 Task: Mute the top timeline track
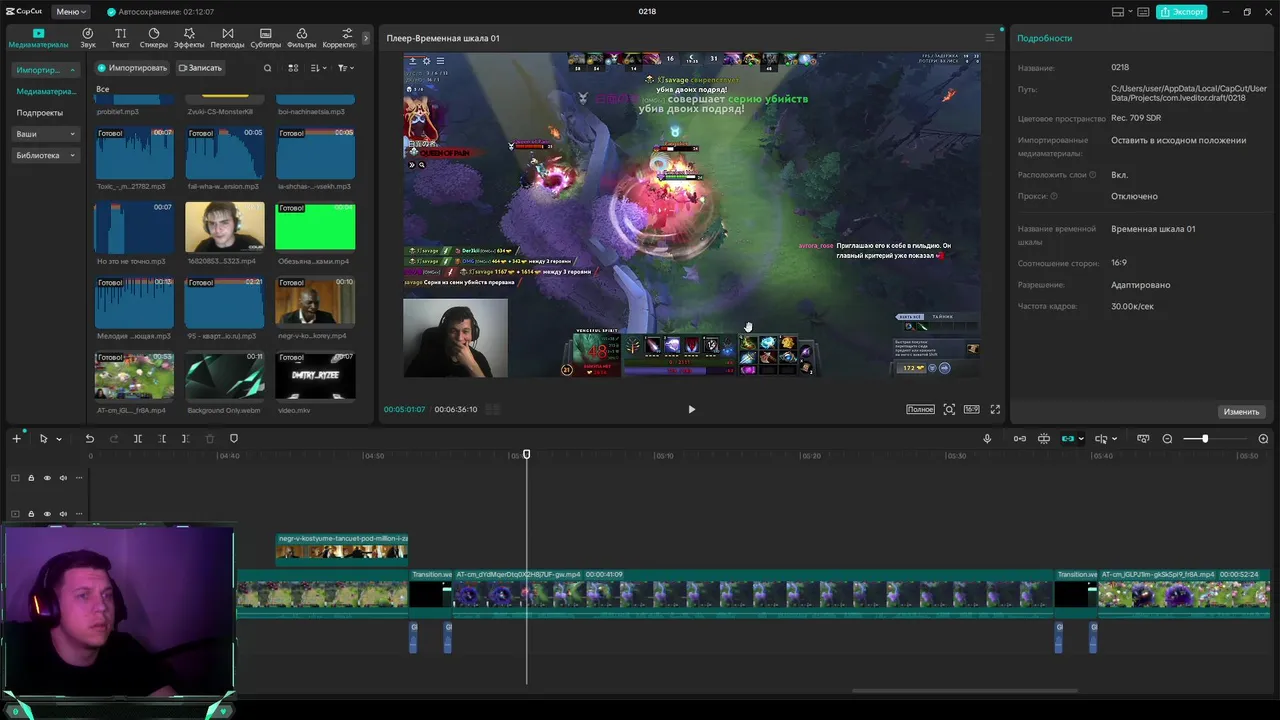point(63,478)
